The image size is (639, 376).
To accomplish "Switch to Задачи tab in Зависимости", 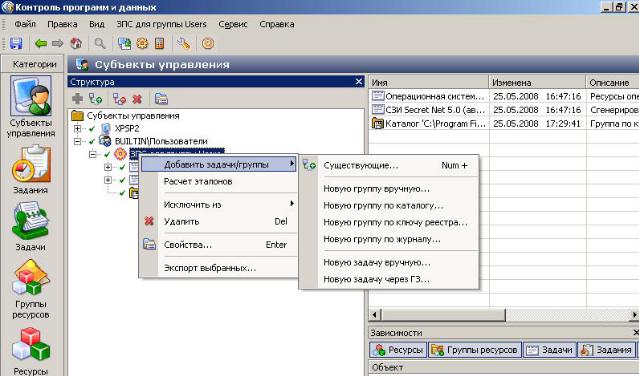I will 550,350.
